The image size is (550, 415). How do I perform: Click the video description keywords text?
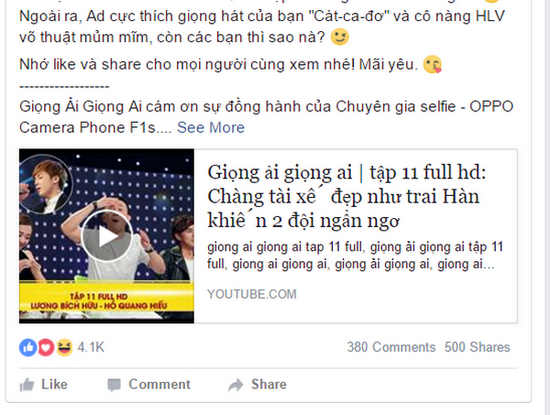tap(355, 255)
